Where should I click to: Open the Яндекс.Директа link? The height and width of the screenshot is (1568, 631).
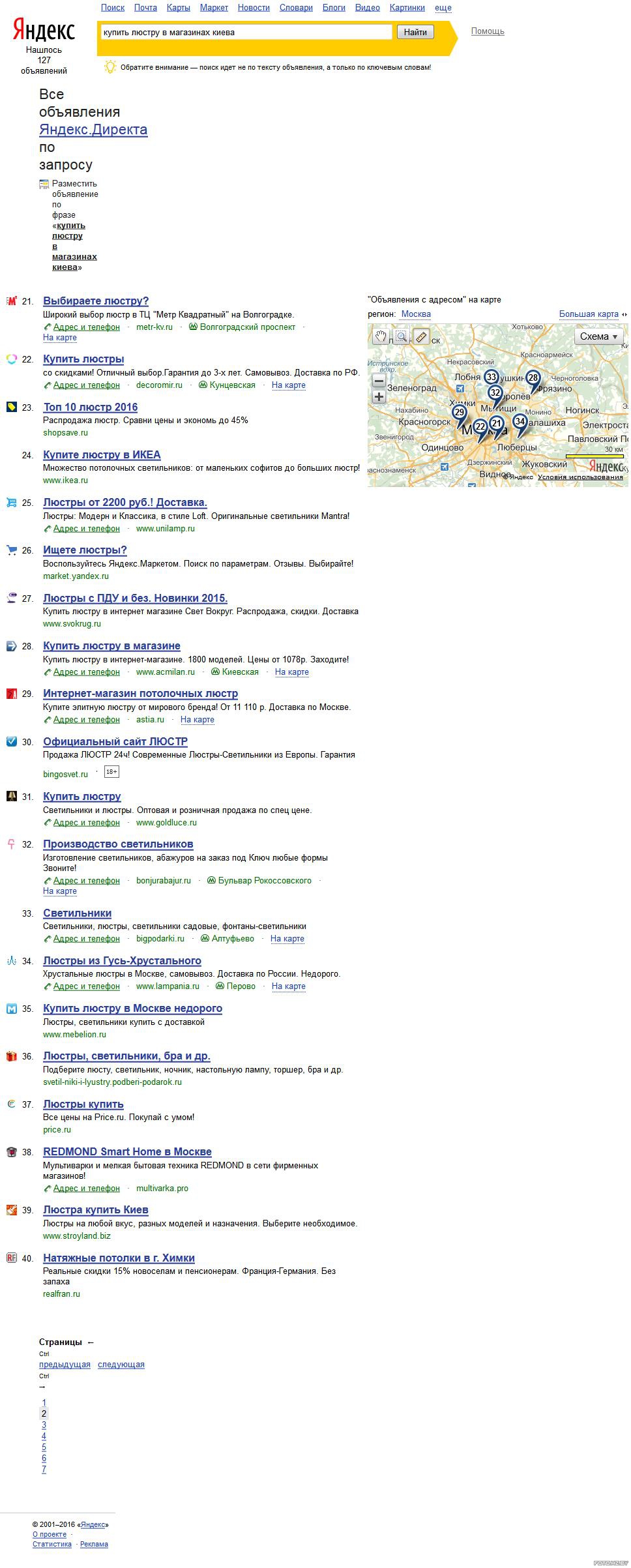tap(93, 129)
